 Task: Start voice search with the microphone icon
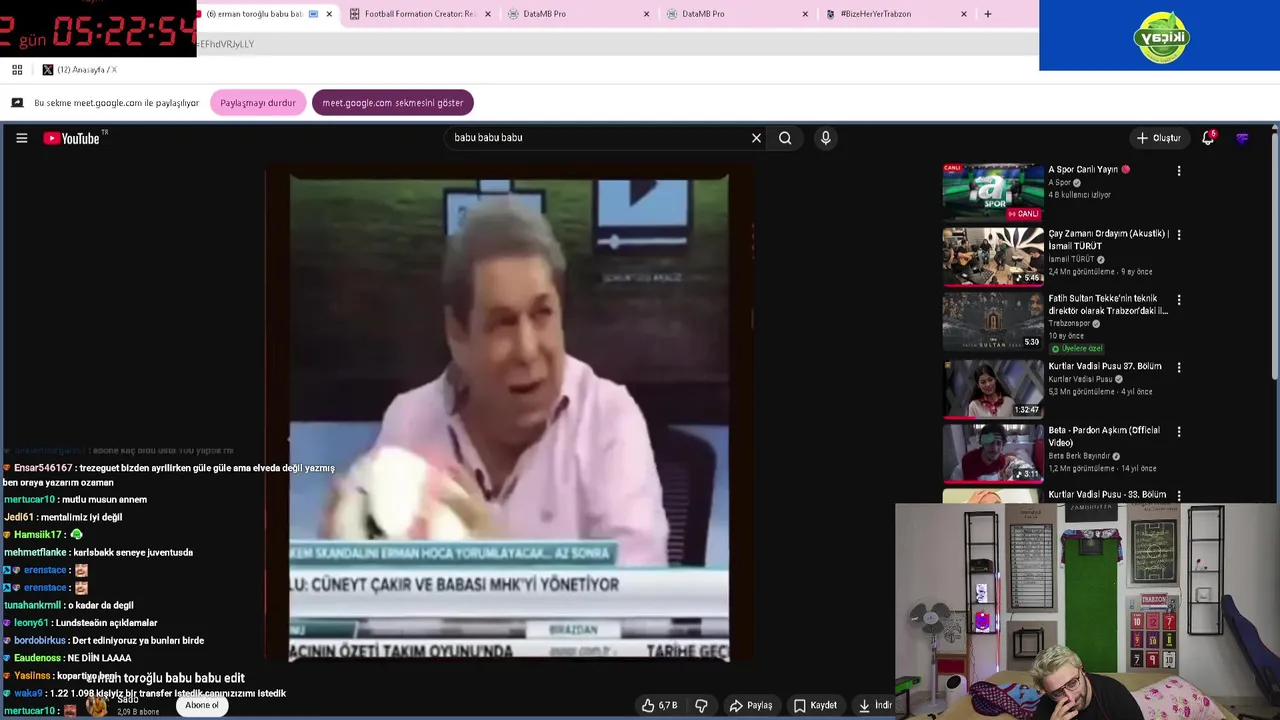pyautogui.click(x=825, y=138)
